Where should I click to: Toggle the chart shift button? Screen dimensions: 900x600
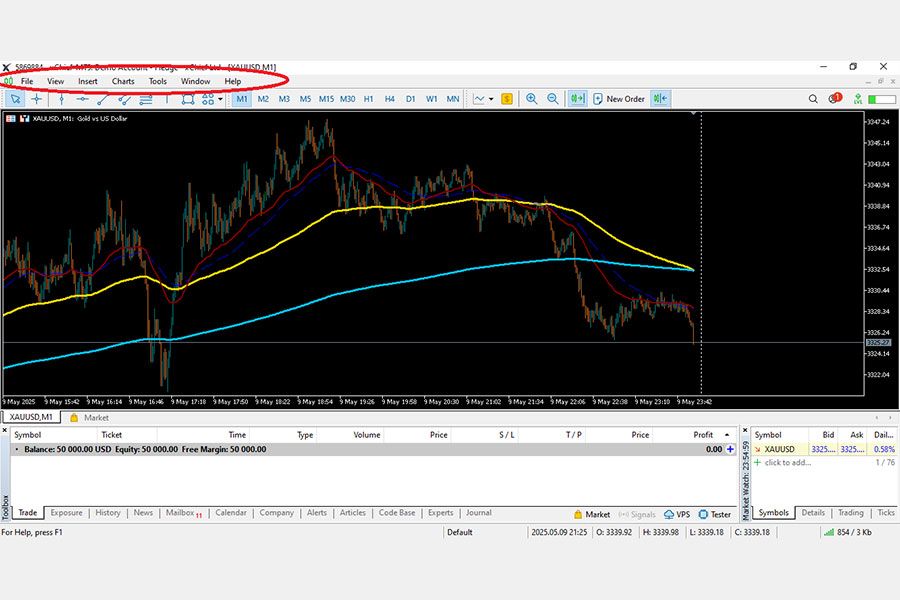661,99
